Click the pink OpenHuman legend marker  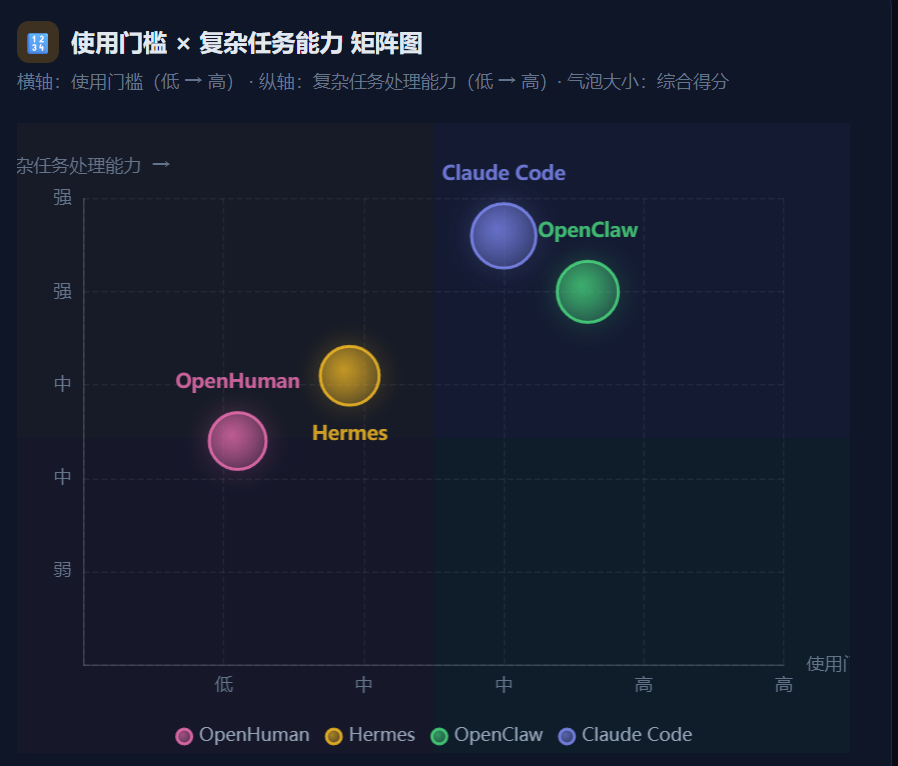tap(184, 736)
